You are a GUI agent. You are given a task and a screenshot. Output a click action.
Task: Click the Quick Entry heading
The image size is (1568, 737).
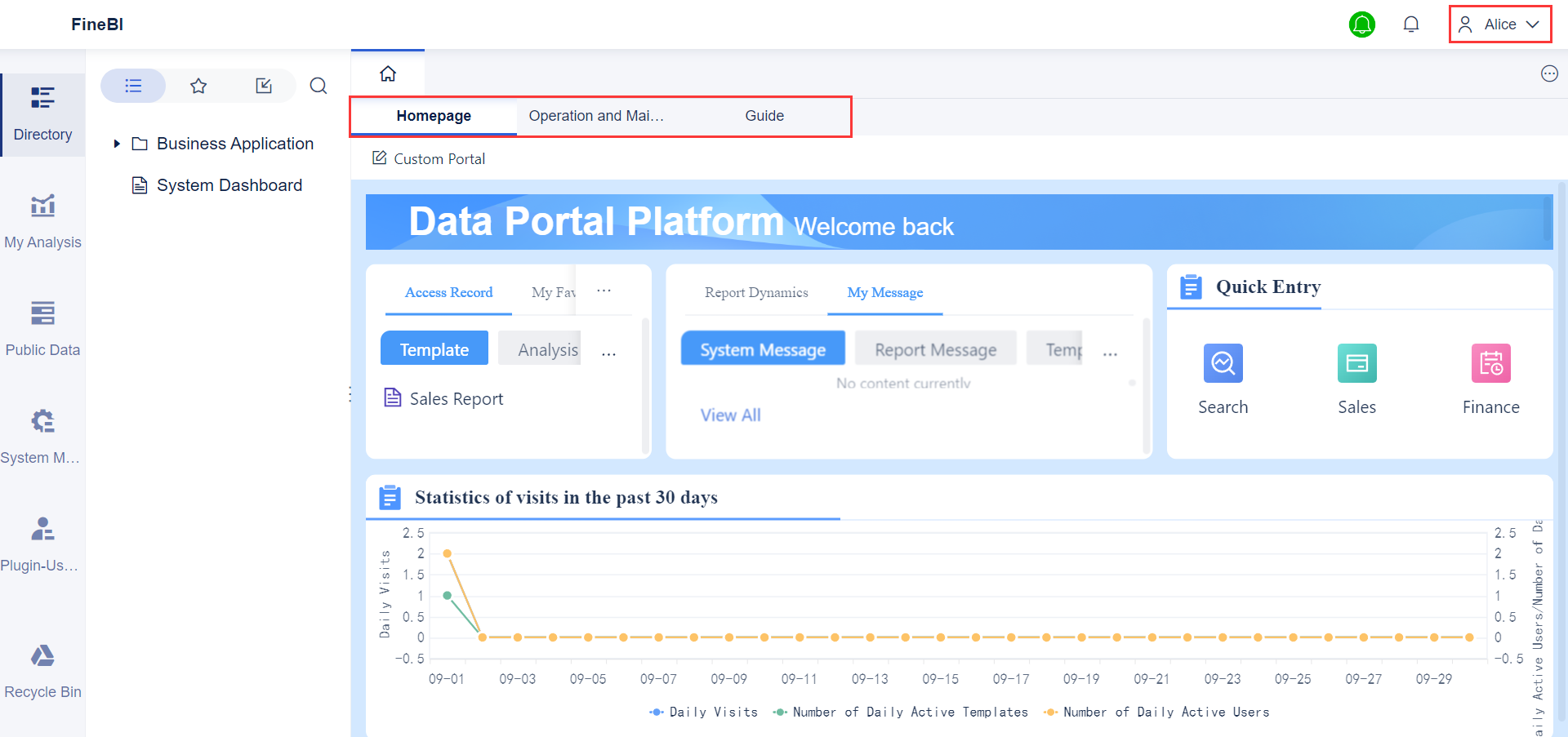[x=1268, y=286]
